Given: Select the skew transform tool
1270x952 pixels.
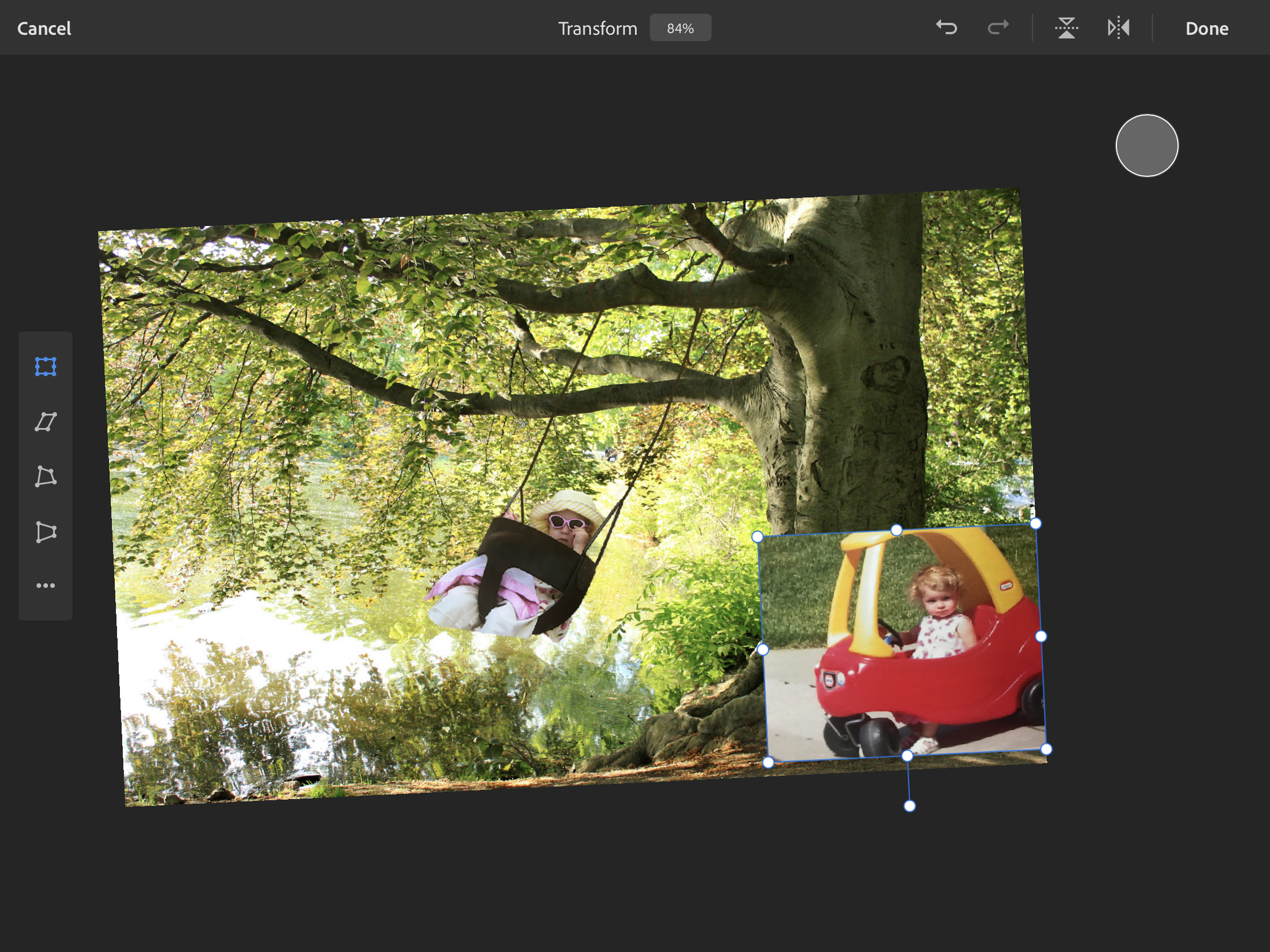Looking at the screenshot, I should click(x=46, y=422).
